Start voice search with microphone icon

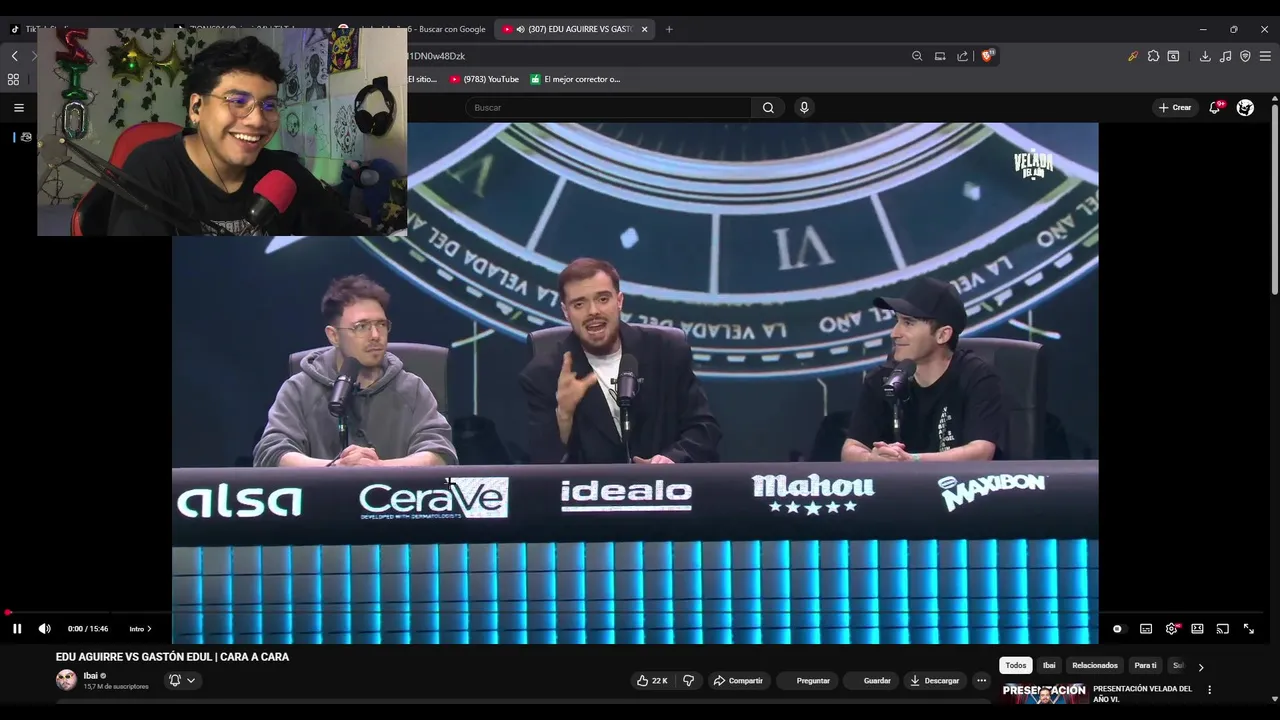804,108
